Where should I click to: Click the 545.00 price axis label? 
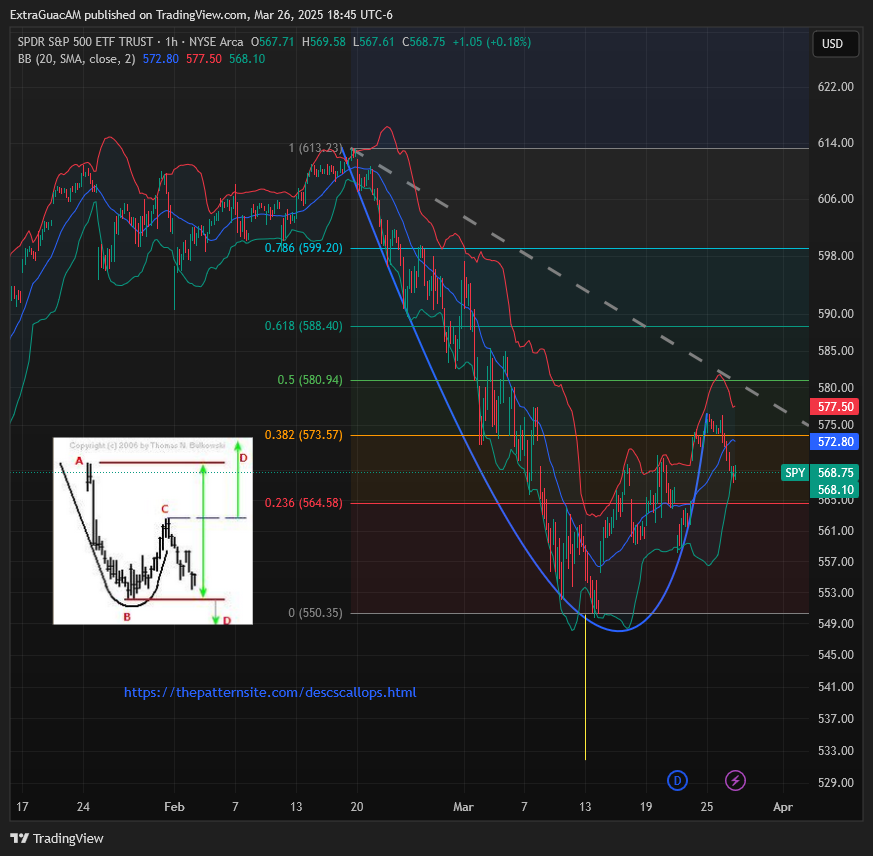click(835, 654)
